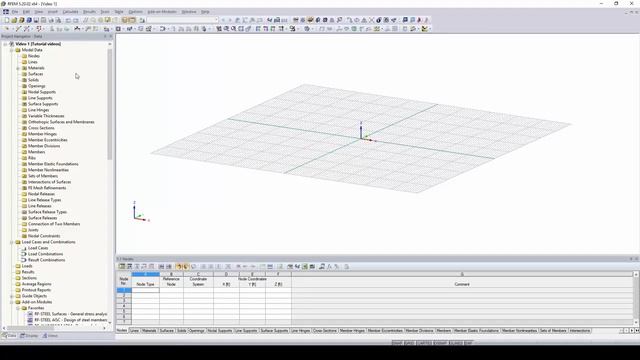Toggle GRID in the status bar

click(409, 343)
